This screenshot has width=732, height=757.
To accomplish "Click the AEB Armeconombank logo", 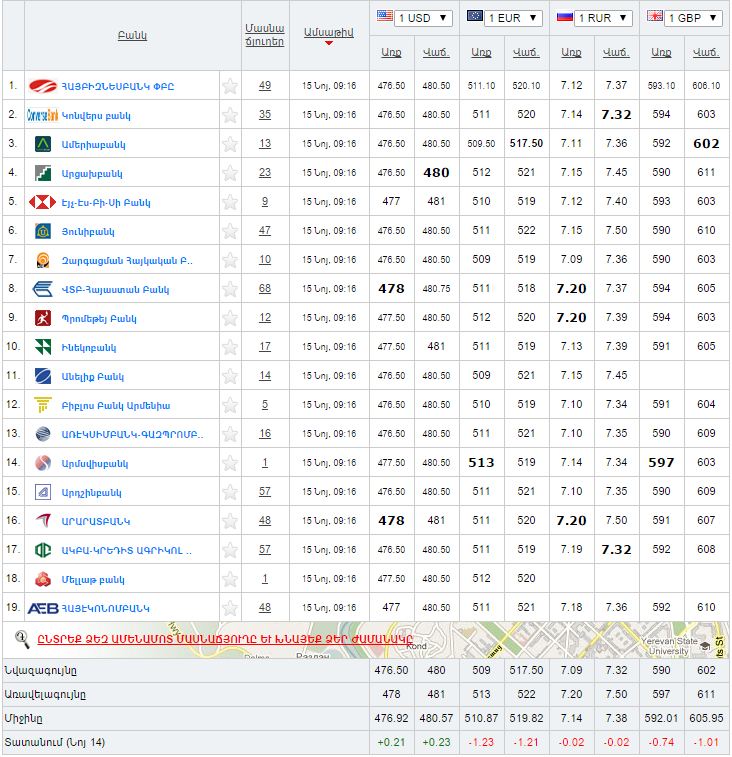I will point(43,608).
